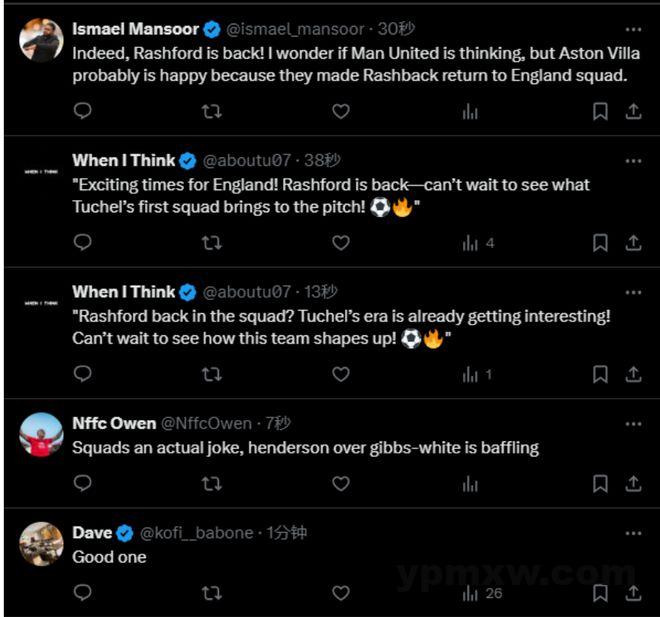Open more options on Ismael Mansoor's tweet

click(633, 29)
